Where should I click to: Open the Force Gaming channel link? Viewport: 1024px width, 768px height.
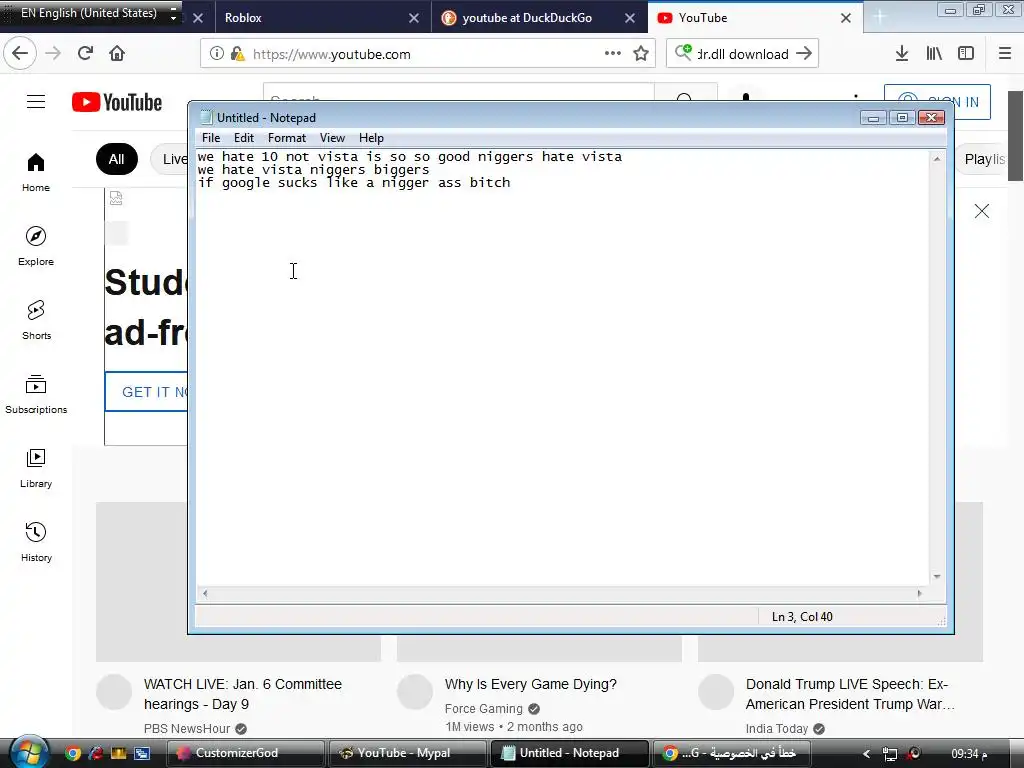point(484,709)
